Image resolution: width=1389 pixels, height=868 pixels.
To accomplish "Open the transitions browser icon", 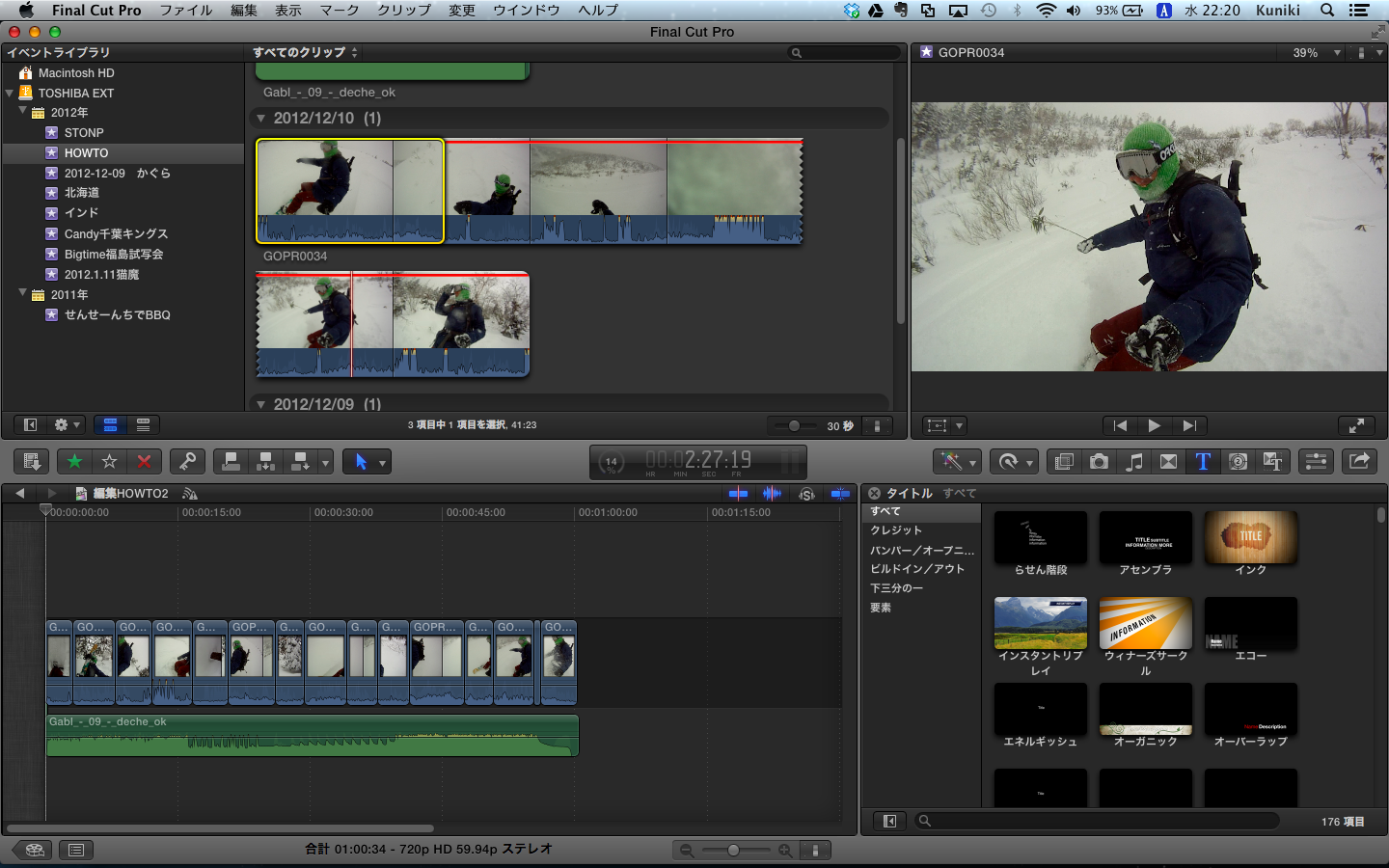I will click(1168, 462).
